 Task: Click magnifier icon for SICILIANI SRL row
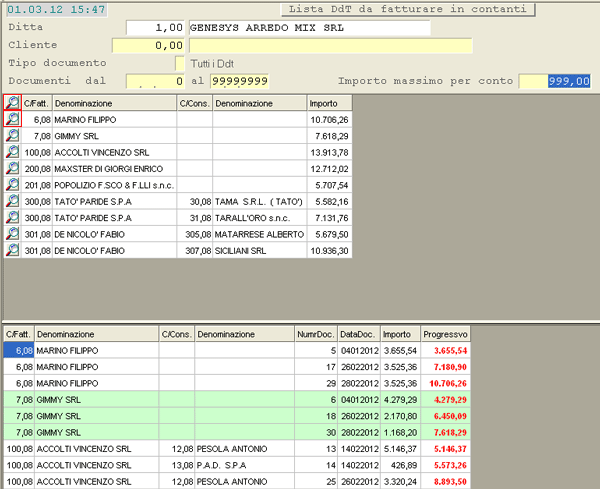12,250
